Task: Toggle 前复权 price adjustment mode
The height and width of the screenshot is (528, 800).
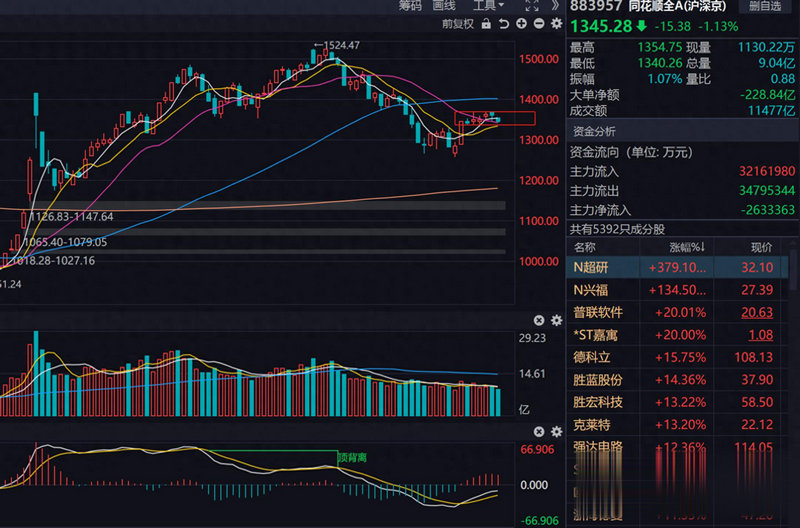Action: pyautogui.click(x=458, y=24)
